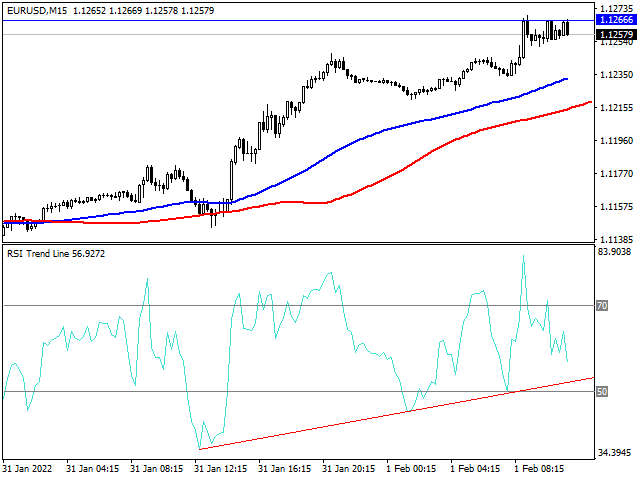Click the RSI scale minimum 34.3945

(x=614, y=453)
